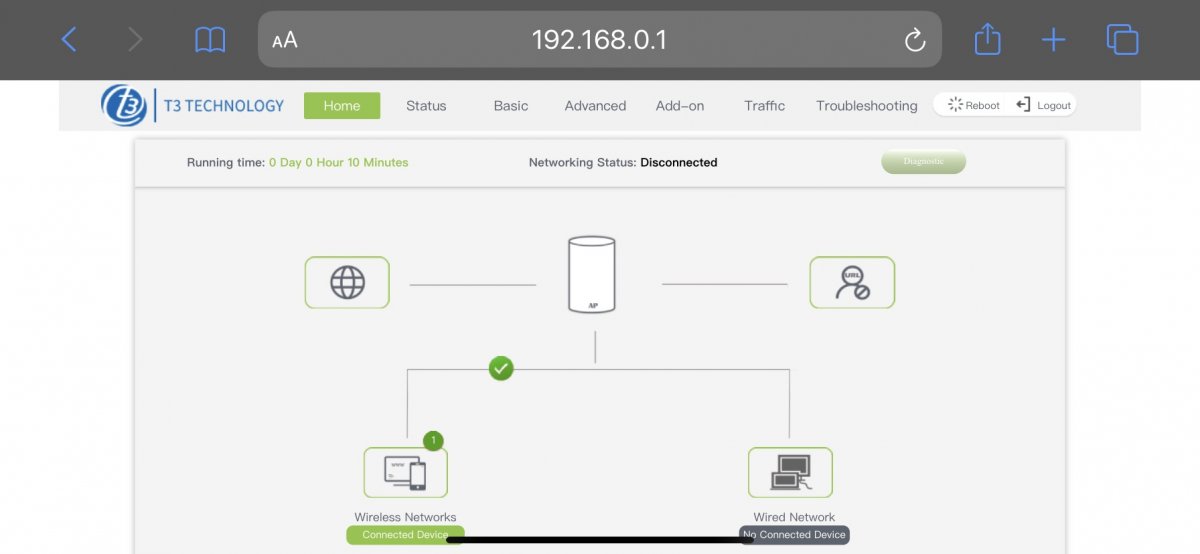Click the Wireless Networks label
This screenshot has height=554, width=1200.
coord(405,517)
